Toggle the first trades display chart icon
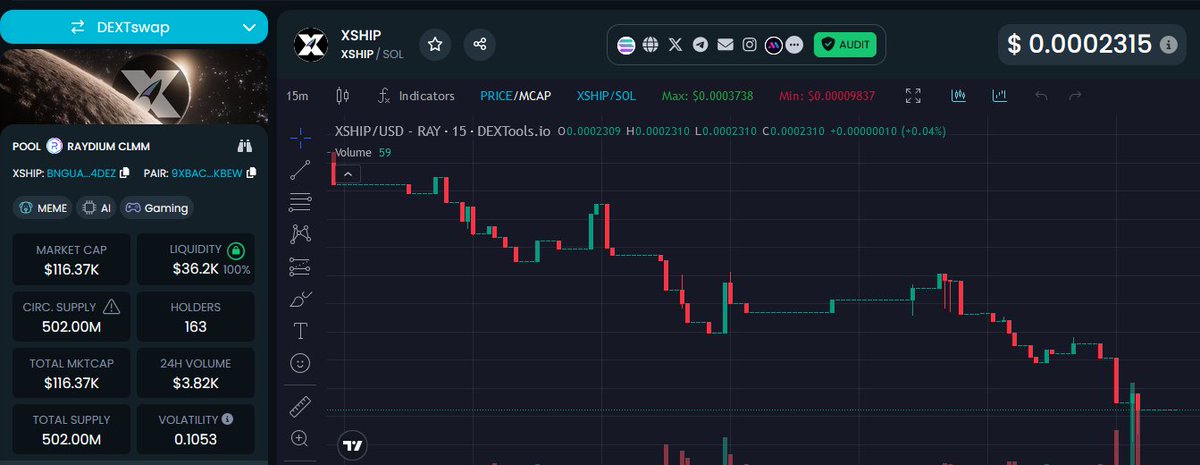 coord(958,96)
